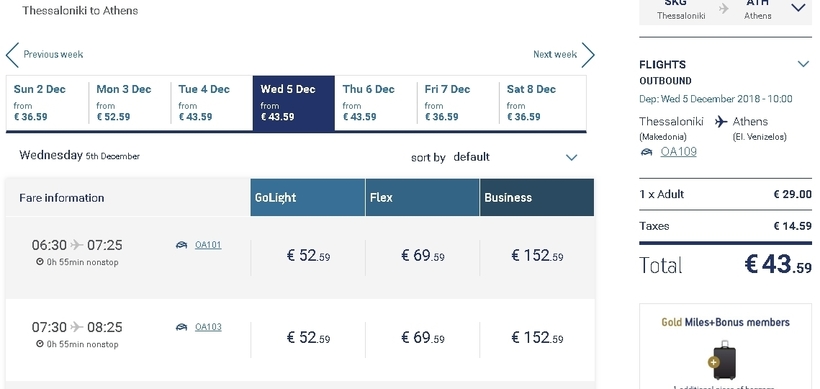The height and width of the screenshot is (389, 820).
Task: Collapse the FLIGHTS summary section chevron
Action: coord(803,64)
